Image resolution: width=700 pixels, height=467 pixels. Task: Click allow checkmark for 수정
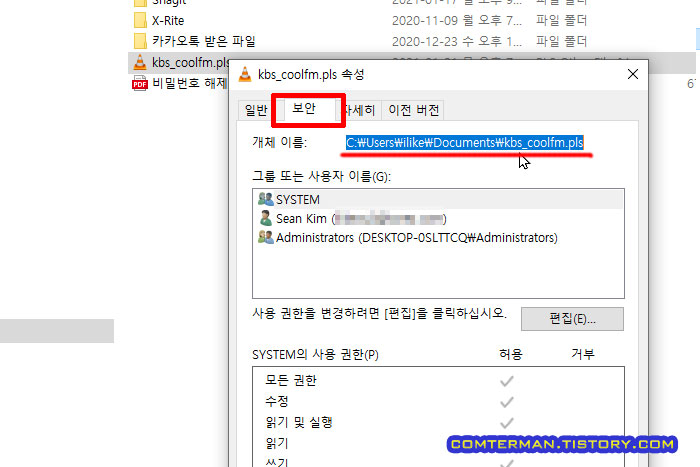point(507,402)
